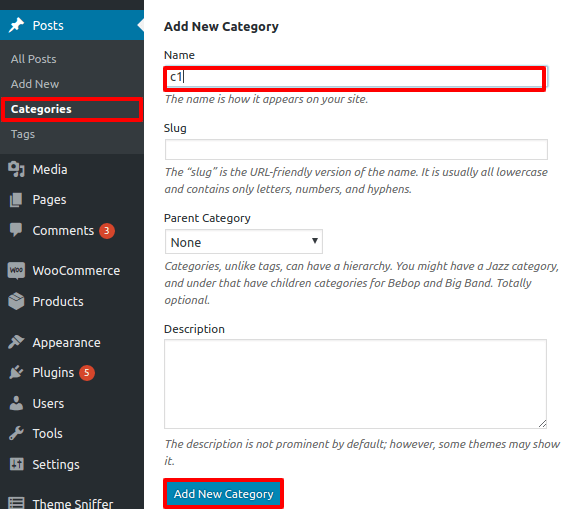
Task: Click into the Slug input field
Action: click(356, 149)
